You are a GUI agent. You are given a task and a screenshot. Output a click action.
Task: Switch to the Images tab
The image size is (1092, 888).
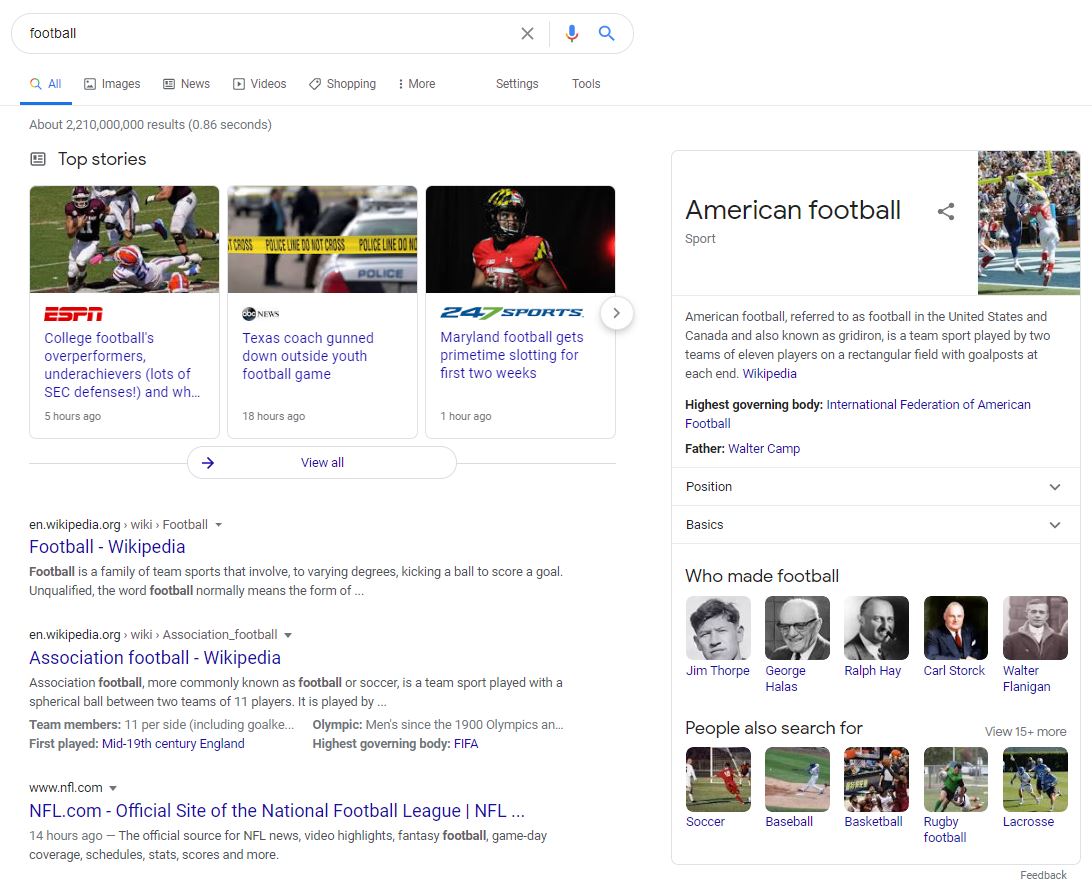[x=112, y=84]
